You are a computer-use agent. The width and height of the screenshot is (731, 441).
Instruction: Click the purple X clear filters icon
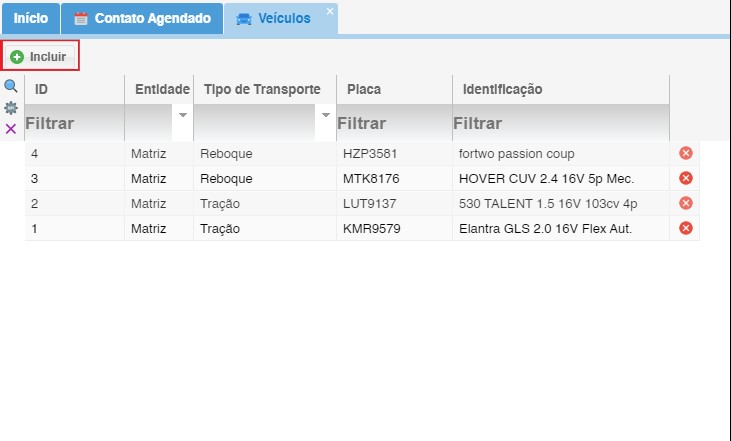pyautogui.click(x=11, y=129)
